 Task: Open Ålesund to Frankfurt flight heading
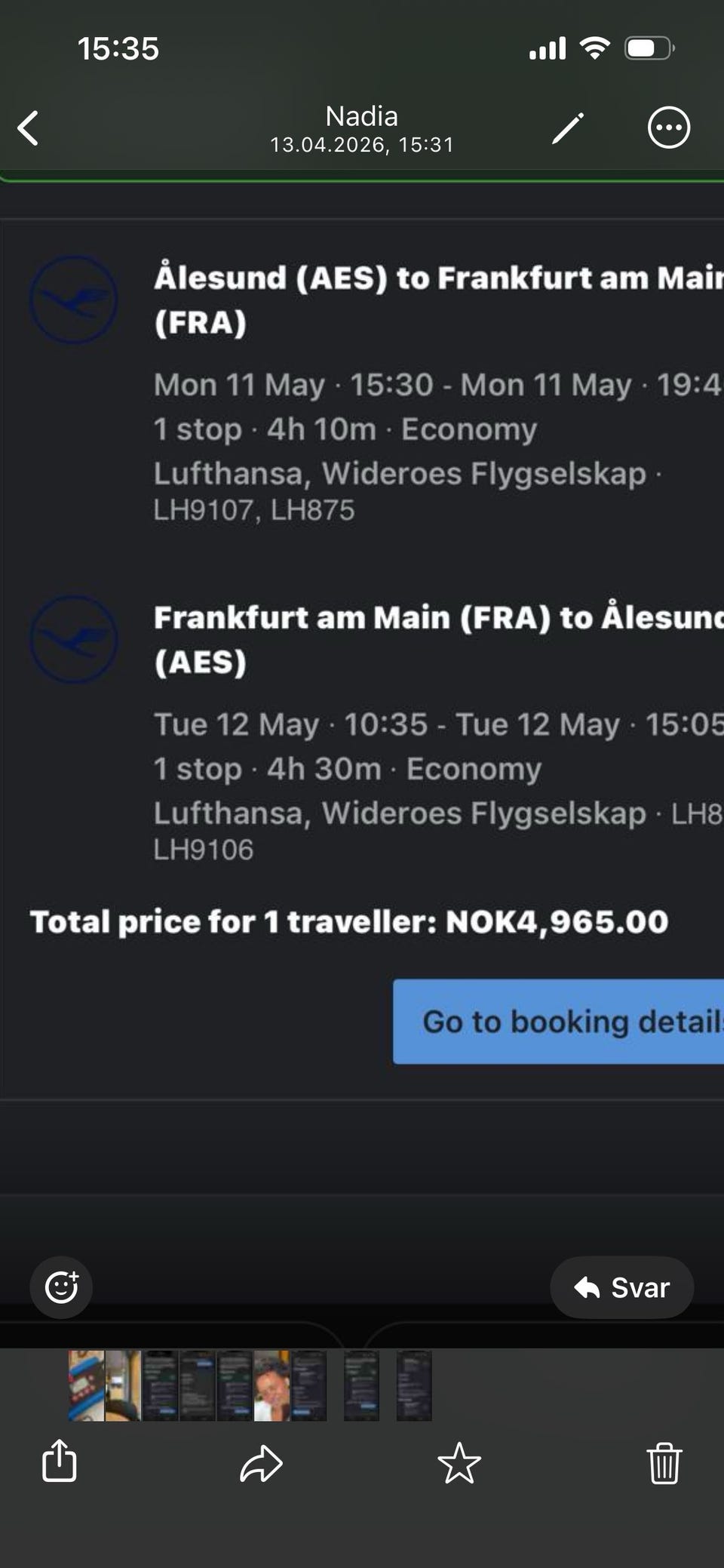[439, 300]
